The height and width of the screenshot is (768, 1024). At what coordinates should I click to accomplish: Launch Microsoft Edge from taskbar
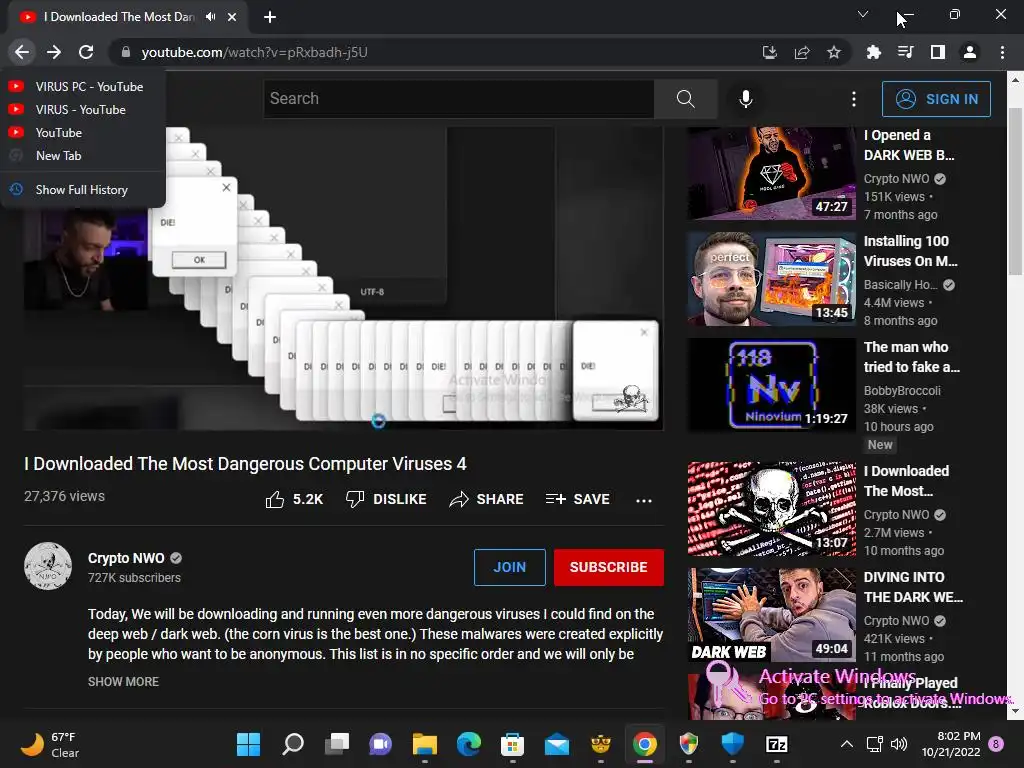(x=469, y=744)
